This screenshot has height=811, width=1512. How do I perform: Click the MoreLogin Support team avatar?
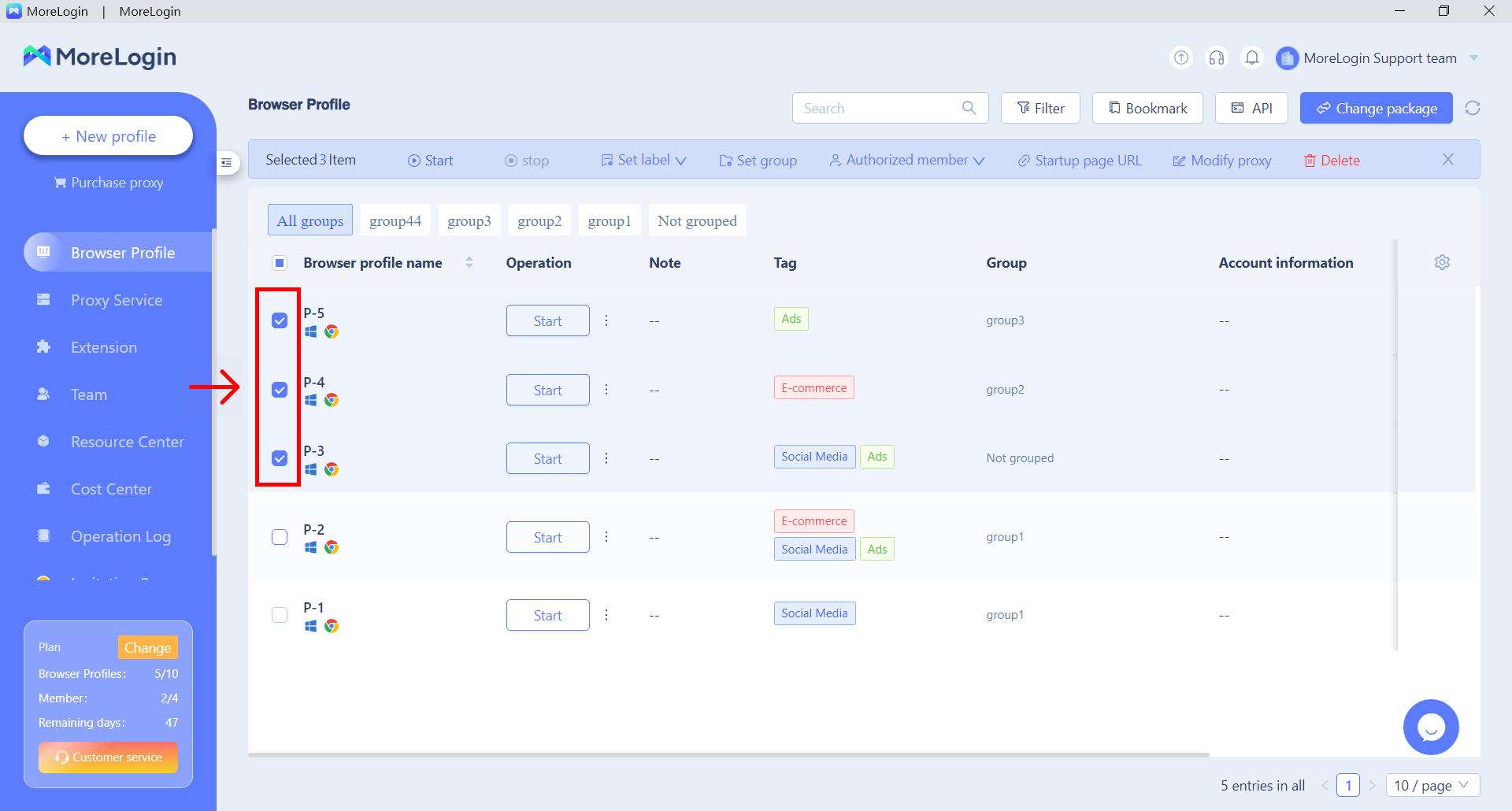(x=1287, y=58)
